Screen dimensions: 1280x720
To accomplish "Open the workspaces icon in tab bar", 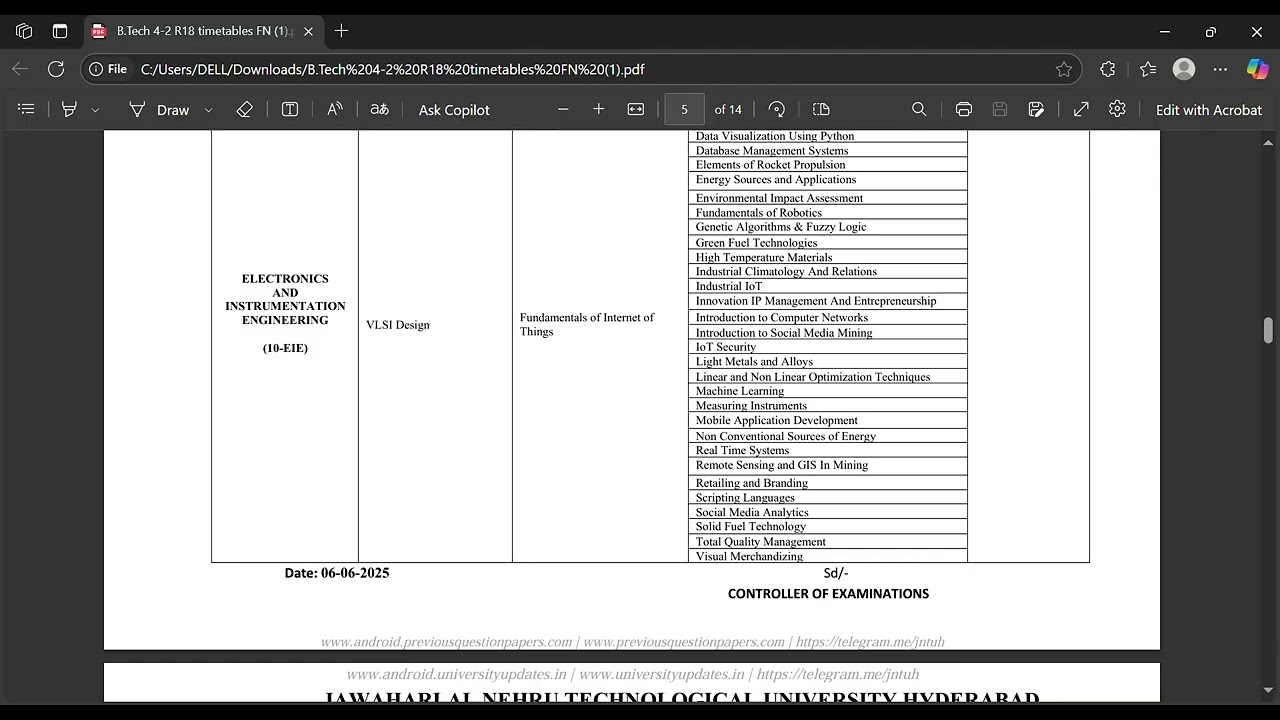I will tap(24, 31).
